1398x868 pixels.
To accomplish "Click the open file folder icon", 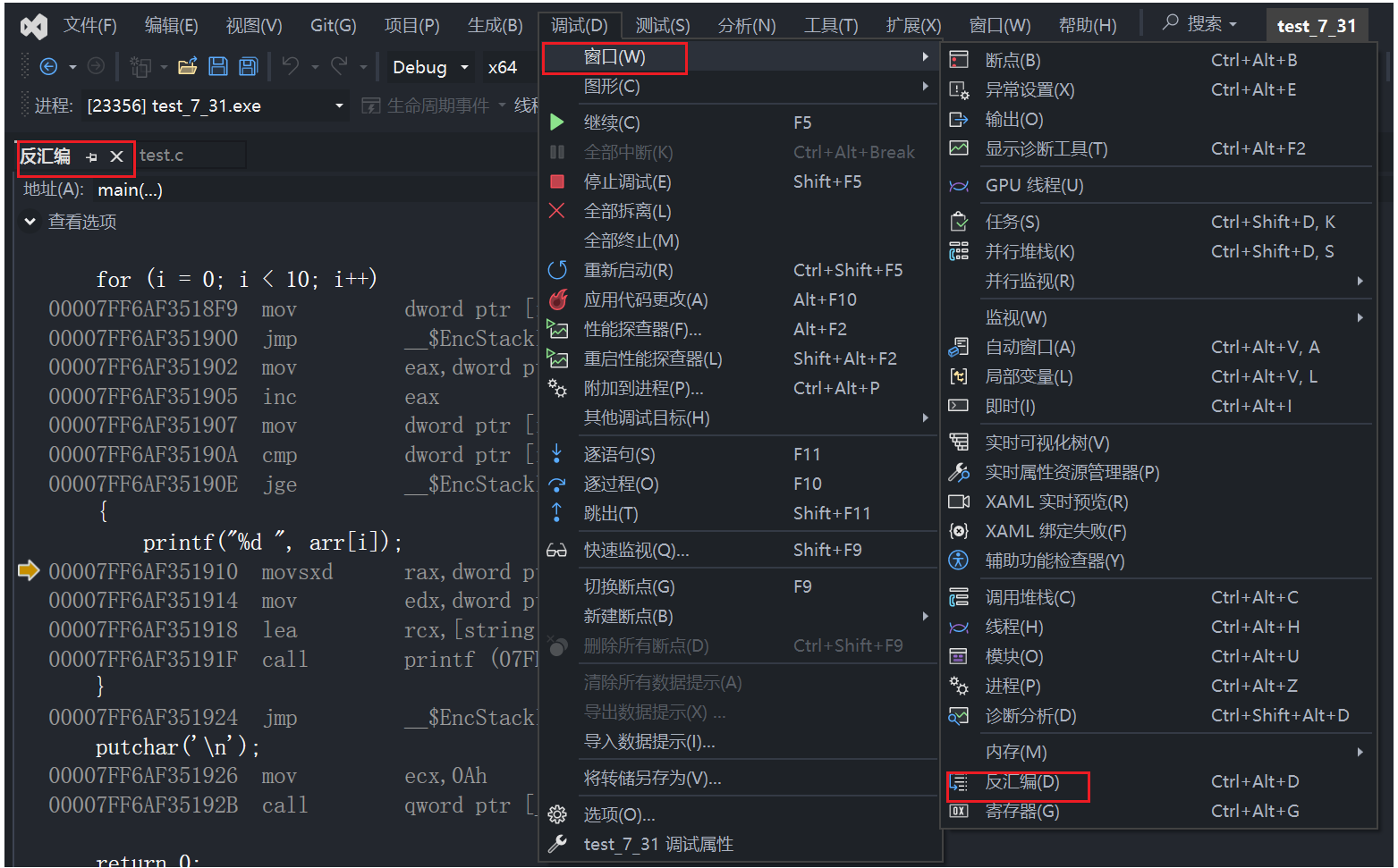I will (x=187, y=66).
